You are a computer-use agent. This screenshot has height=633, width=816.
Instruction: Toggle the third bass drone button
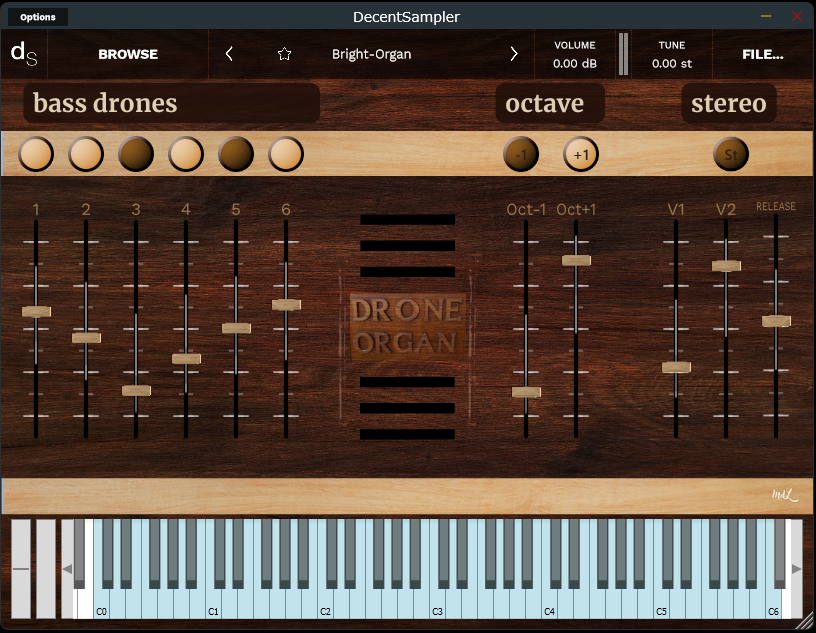tap(136, 154)
